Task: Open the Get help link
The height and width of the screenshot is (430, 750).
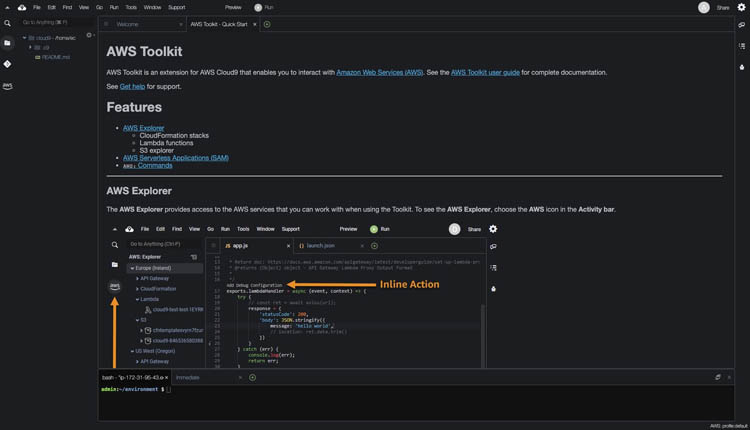Action: click(132, 87)
